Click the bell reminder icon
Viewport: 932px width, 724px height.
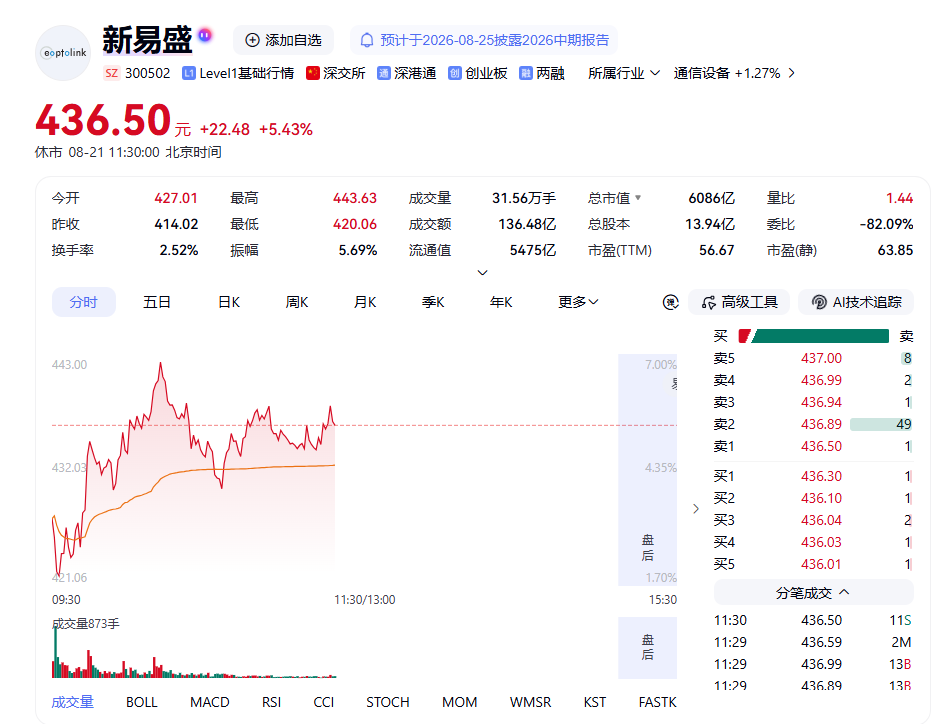pyautogui.click(x=367, y=40)
